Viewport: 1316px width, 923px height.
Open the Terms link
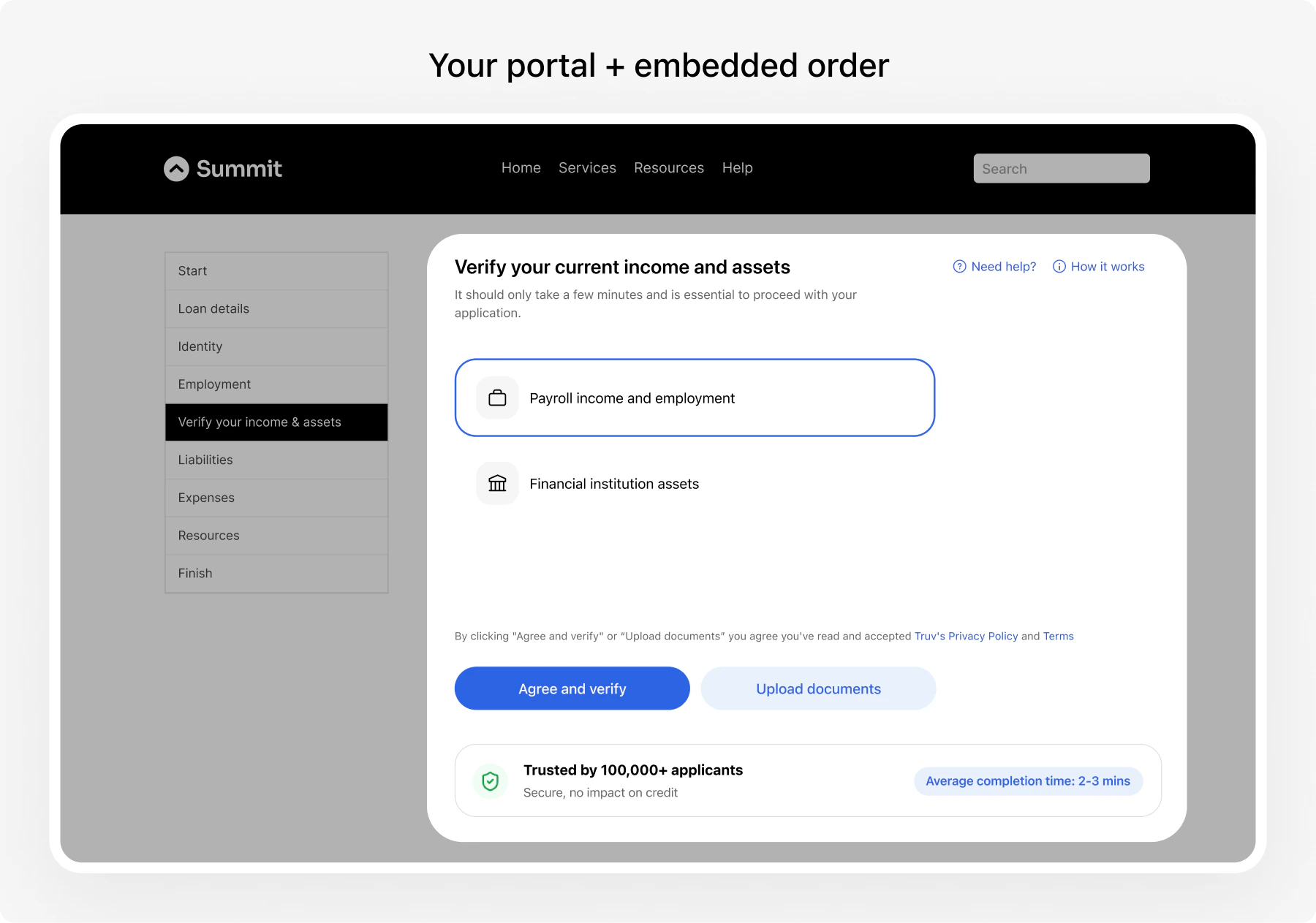coord(1058,636)
